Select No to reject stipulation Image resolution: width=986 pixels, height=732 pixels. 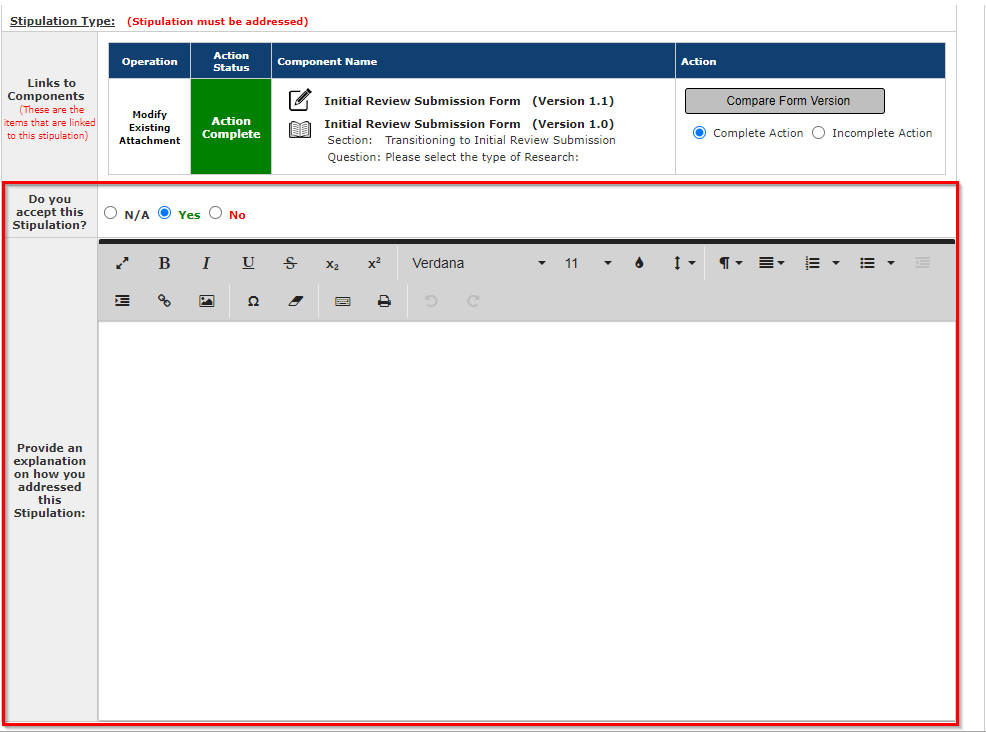click(216, 213)
